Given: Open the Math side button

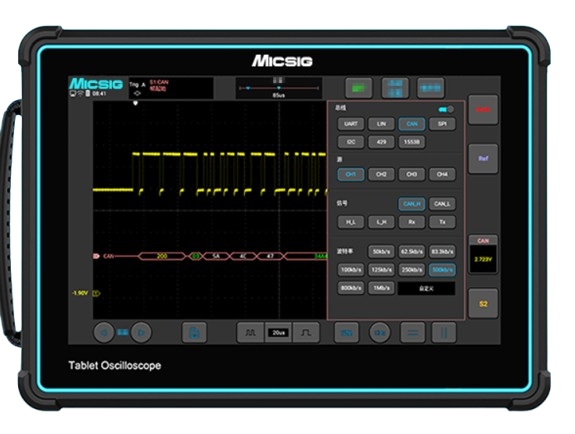Looking at the screenshot, I should point(483,110).
